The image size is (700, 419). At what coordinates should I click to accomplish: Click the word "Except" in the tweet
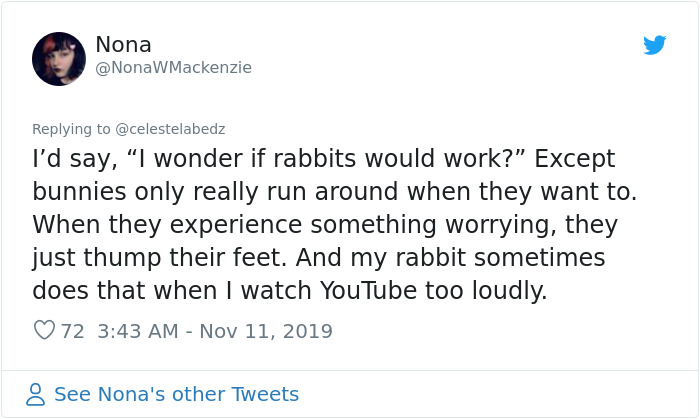point(568,159)
